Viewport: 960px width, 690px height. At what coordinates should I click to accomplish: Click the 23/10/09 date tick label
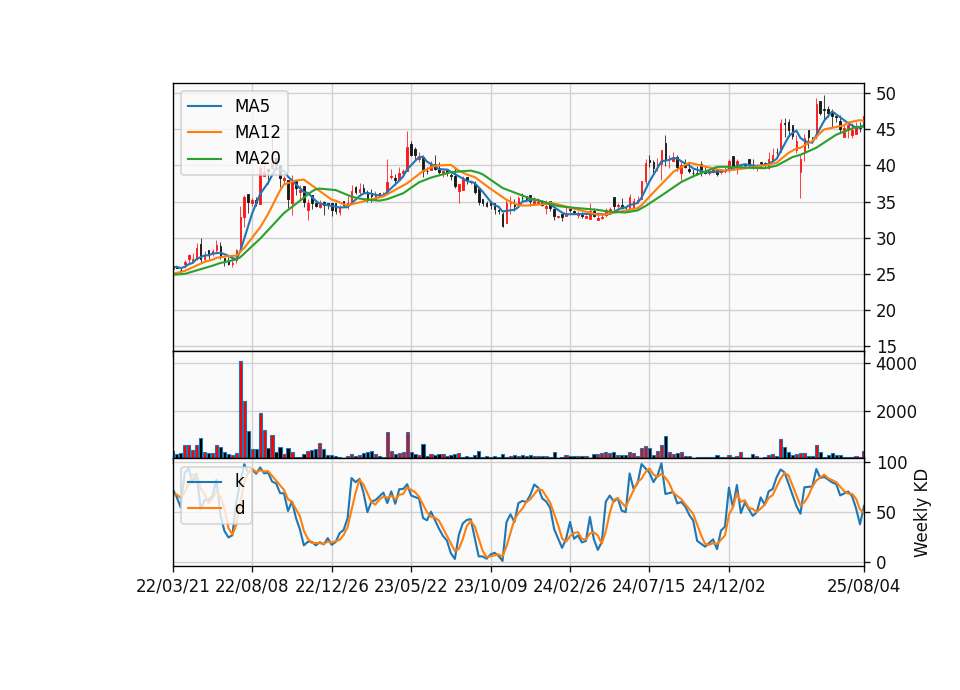(490, 586)
